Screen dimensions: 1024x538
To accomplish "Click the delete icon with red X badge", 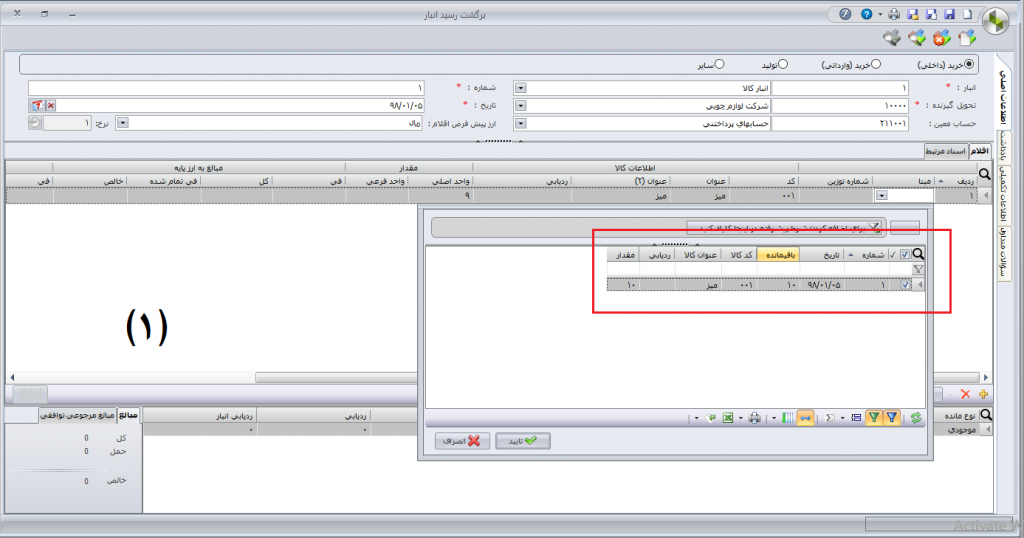I will point(941,39).
